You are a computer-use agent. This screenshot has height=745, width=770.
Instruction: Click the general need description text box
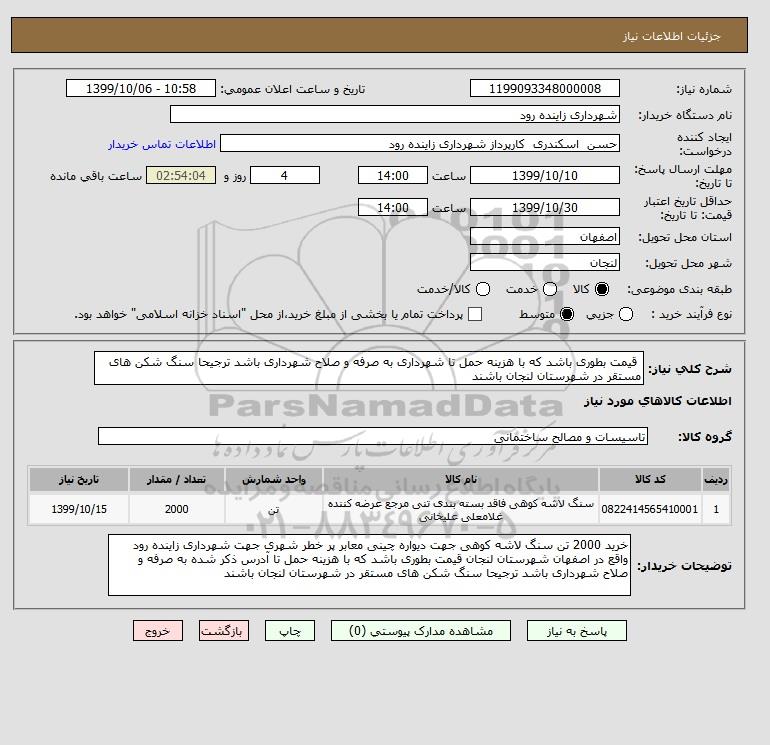[x=369, y=368]
